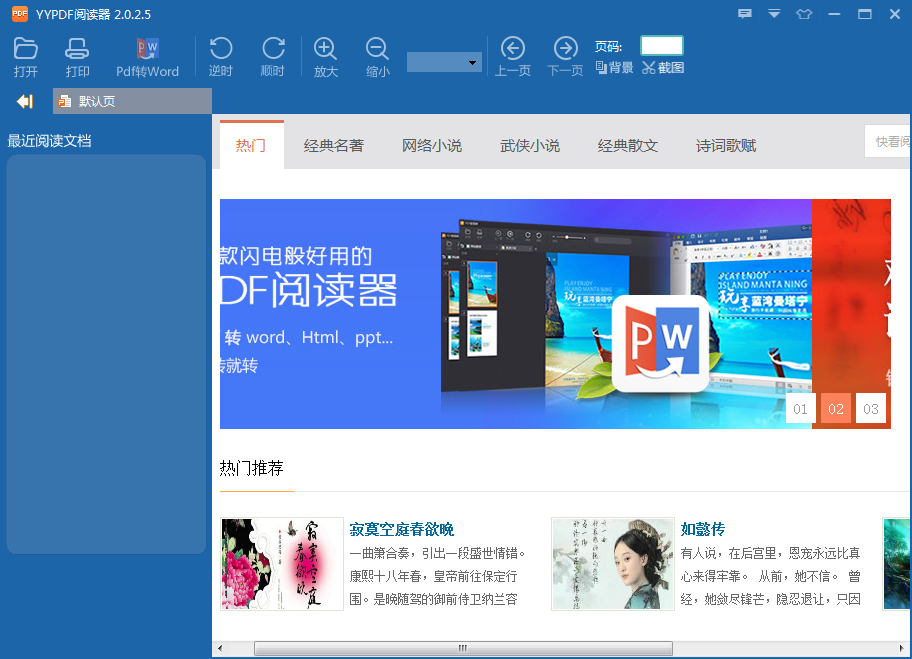Zoom in with the 放大 icon
The width and height of the screenshot is (912, 659).
pos(326,57)
